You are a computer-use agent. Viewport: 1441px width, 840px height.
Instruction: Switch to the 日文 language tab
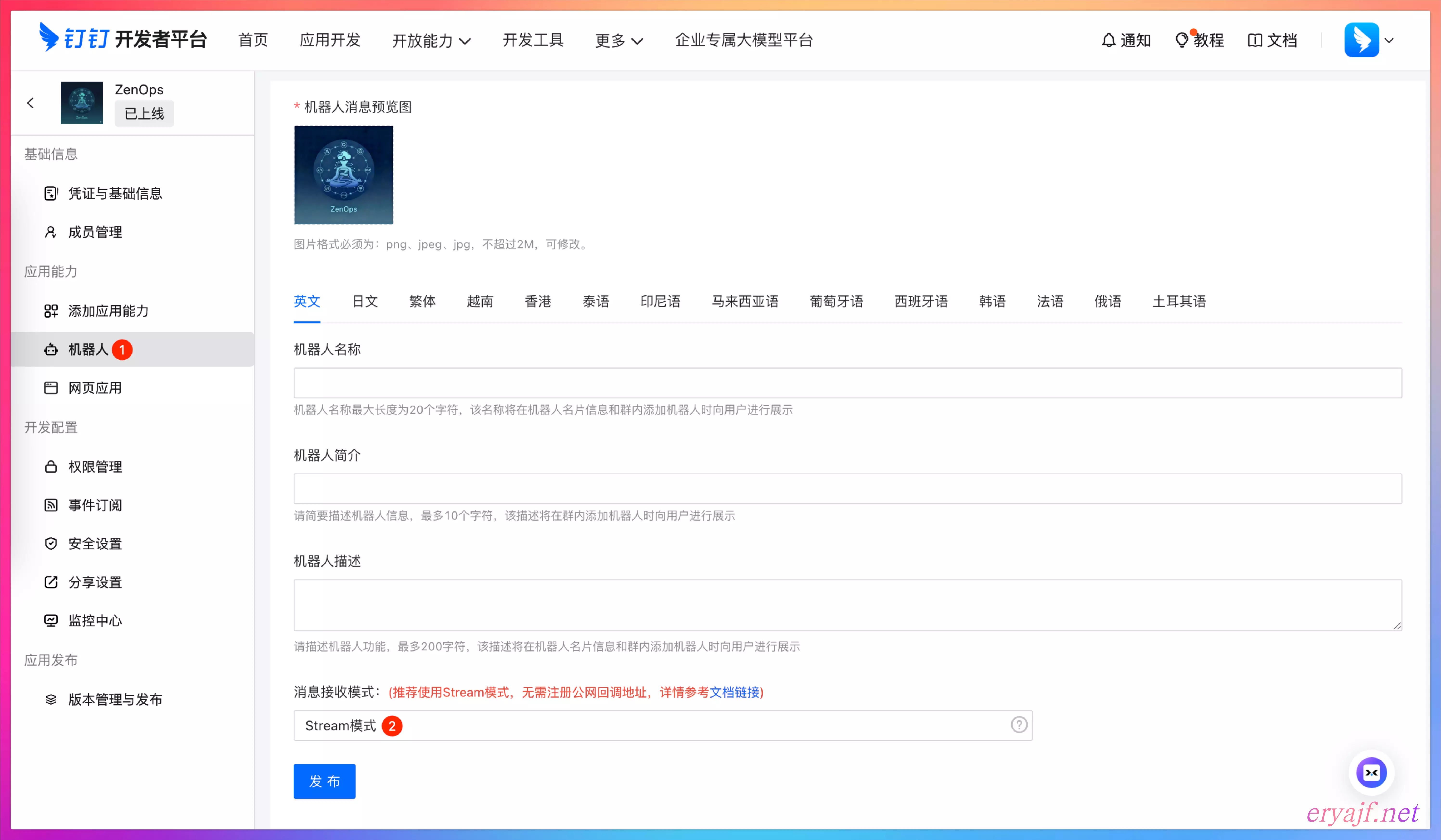tap(365, 301)
